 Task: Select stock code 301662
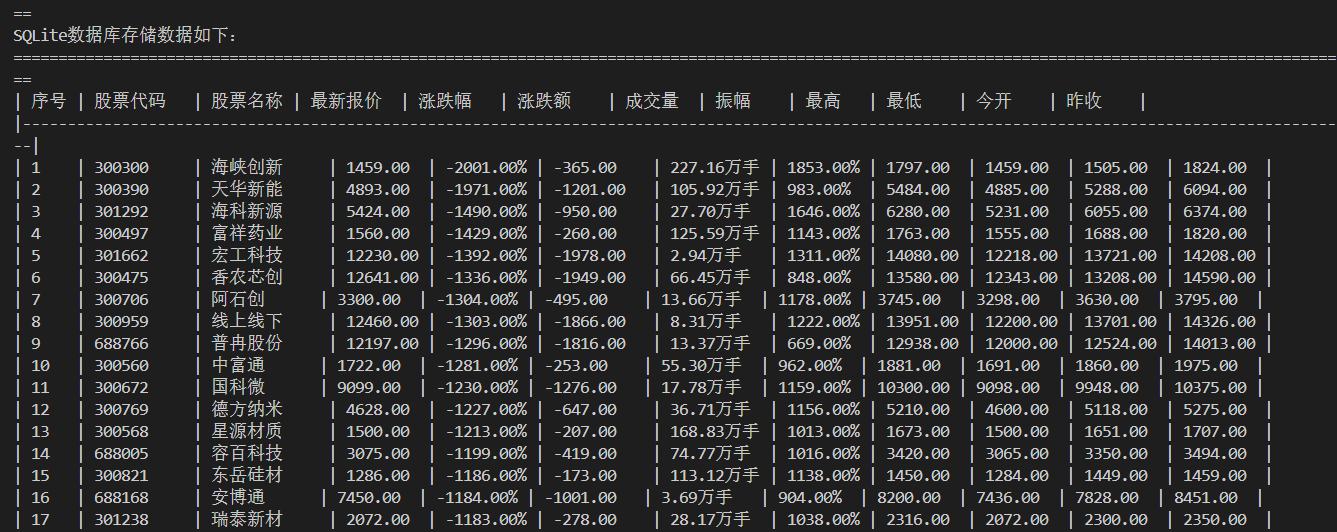click(x=122, y=255)
